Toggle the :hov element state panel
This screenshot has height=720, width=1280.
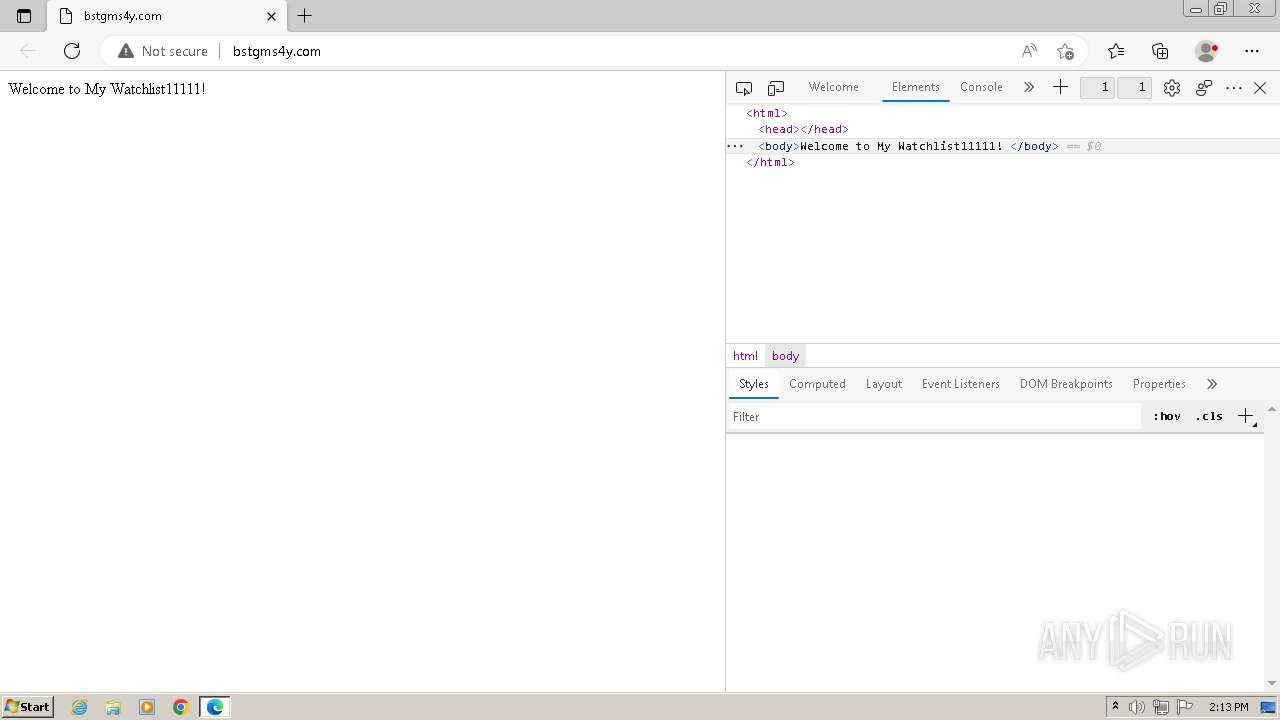click(1166, 416)
